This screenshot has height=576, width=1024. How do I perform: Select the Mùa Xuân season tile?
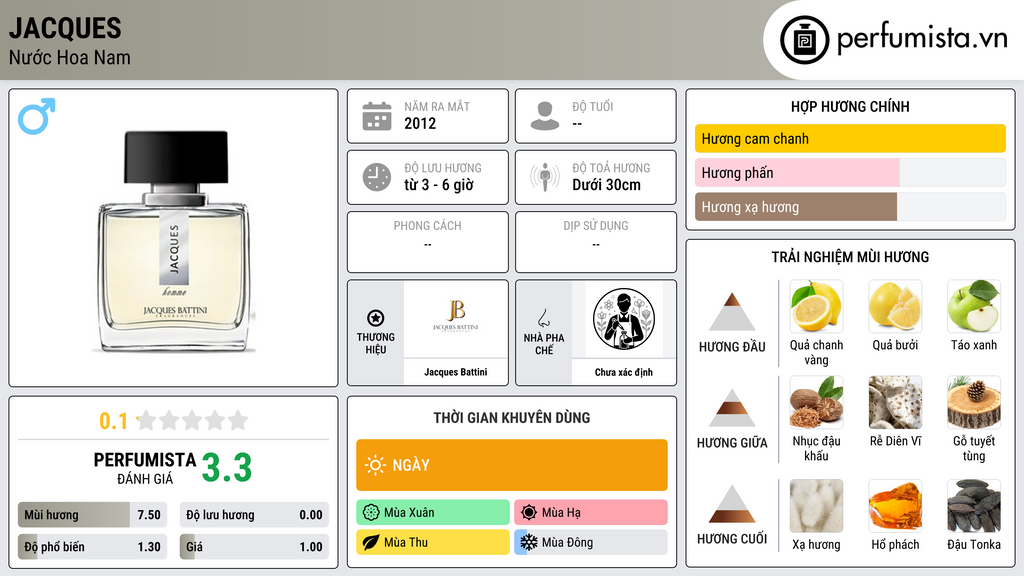[433, 513]
